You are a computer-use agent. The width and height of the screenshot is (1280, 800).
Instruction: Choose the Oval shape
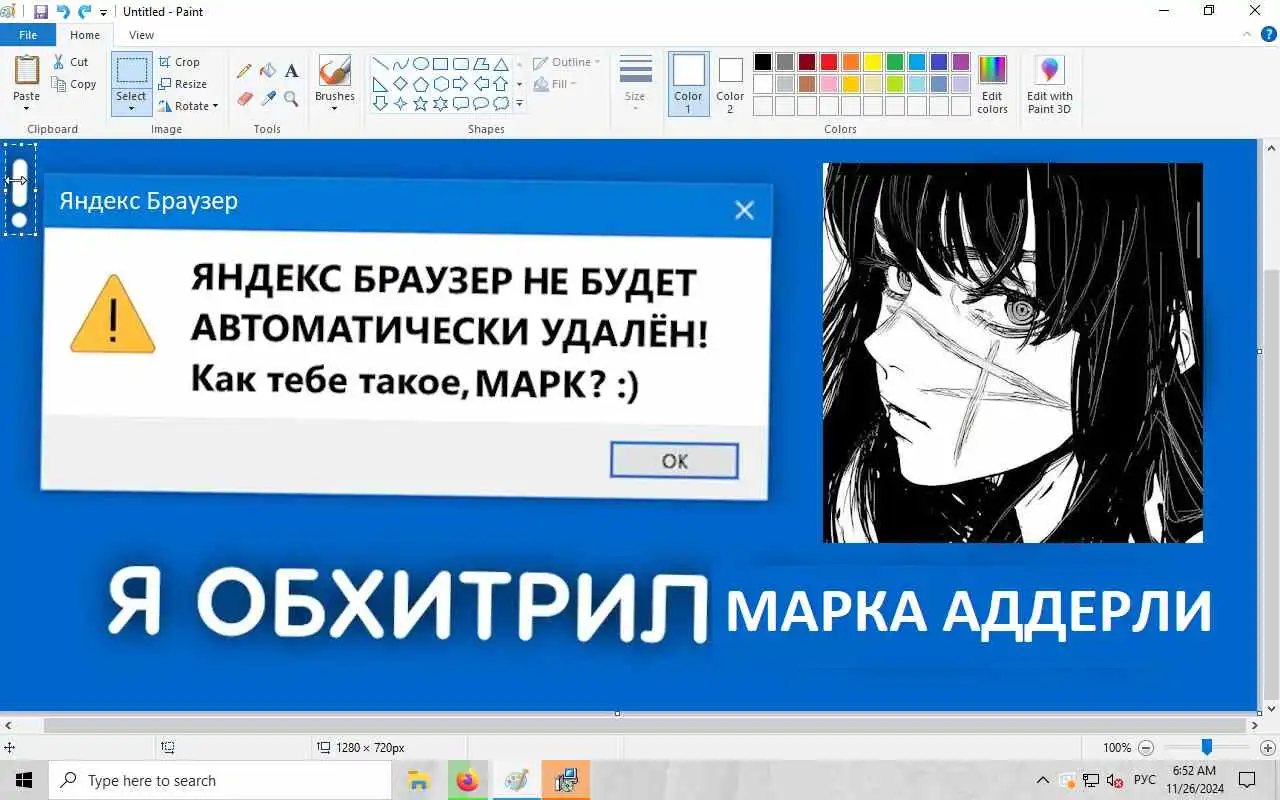(420, 64)
